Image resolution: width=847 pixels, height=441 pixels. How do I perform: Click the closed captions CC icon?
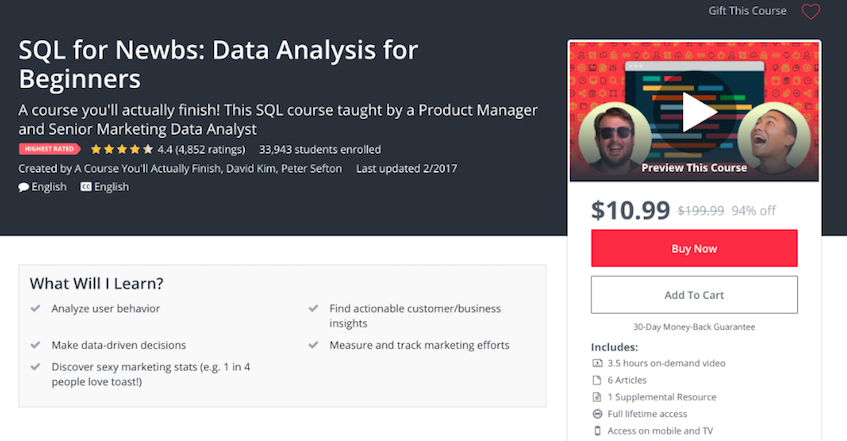coord(86,187)
